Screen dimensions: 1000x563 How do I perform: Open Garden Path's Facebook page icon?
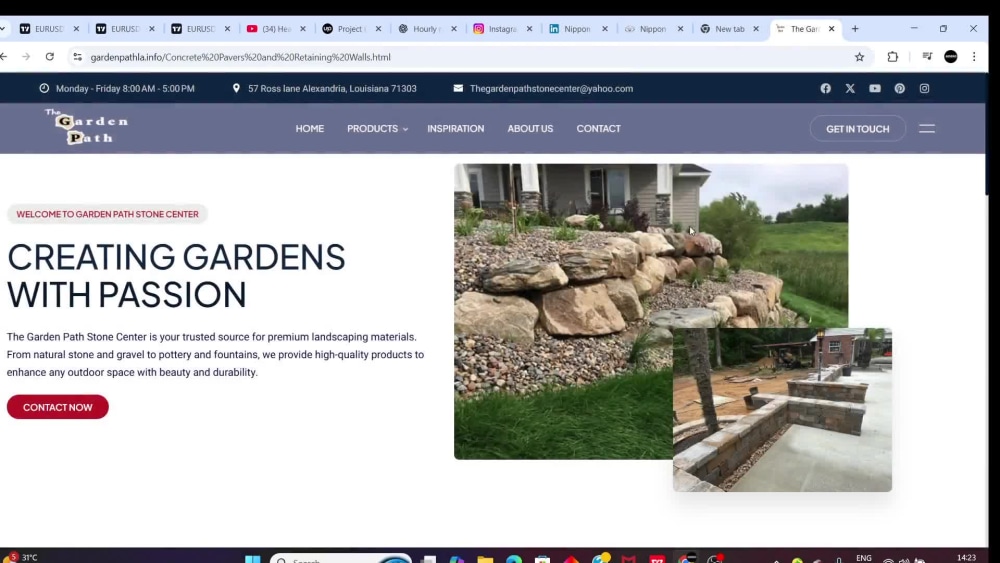point(825,89)
